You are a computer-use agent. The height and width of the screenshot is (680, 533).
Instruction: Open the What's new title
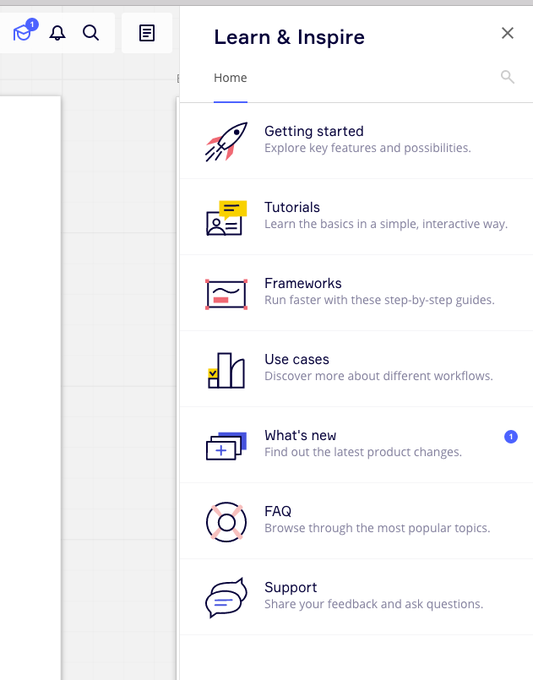coord(300,435)
